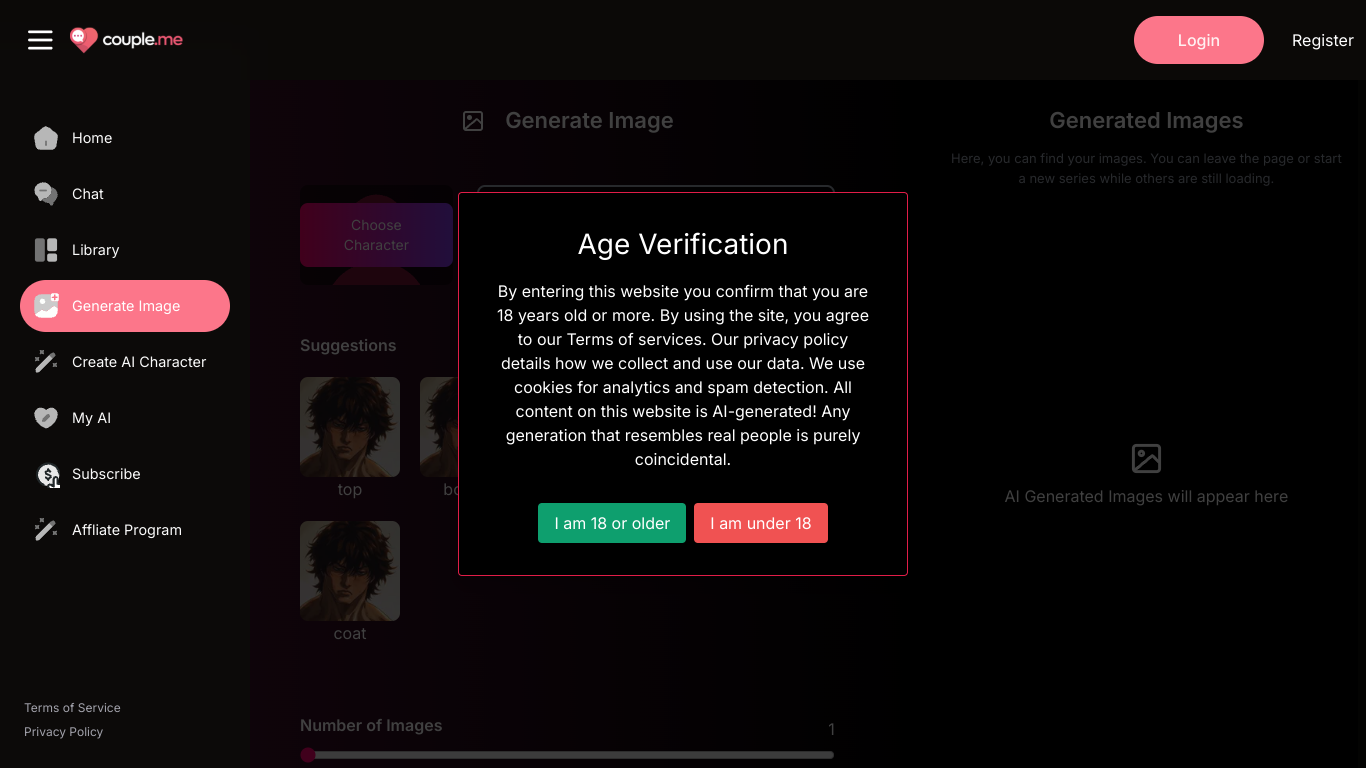
Task: Open Subscribe page from sidebar
Action: pos(125,474)
